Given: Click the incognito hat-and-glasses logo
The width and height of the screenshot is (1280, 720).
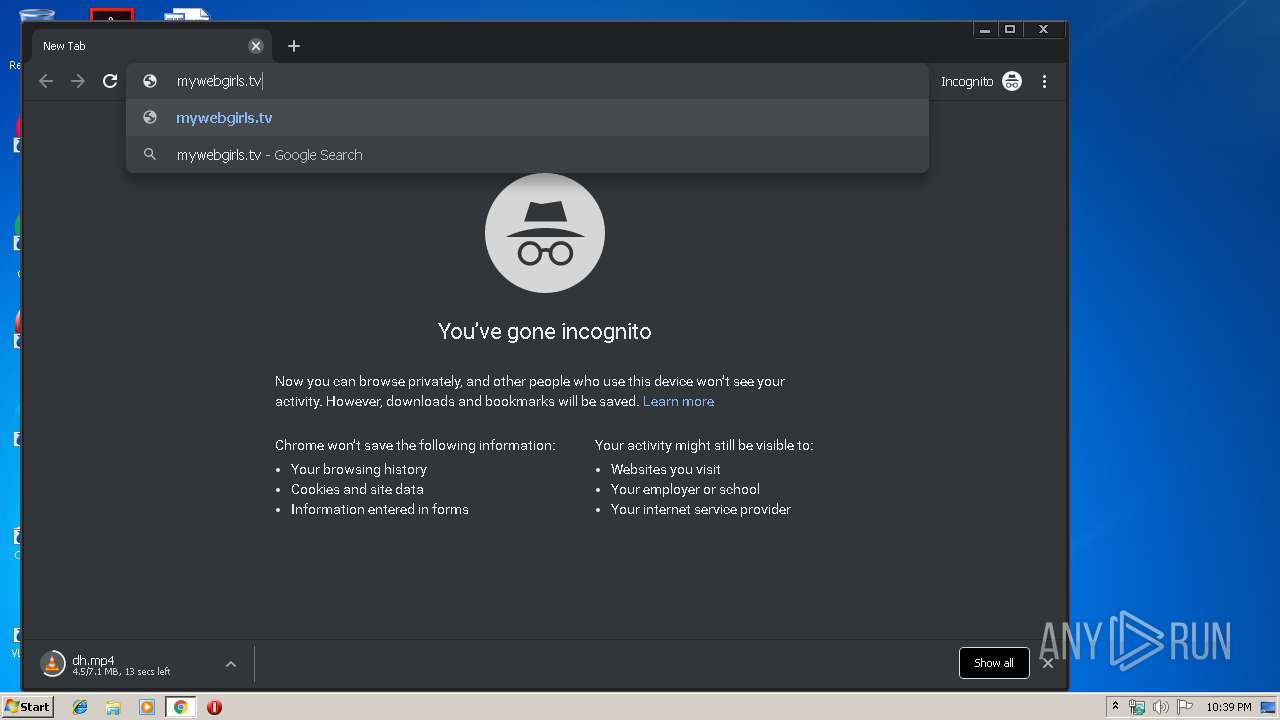Looking at the screenshot, I should 545,233.
